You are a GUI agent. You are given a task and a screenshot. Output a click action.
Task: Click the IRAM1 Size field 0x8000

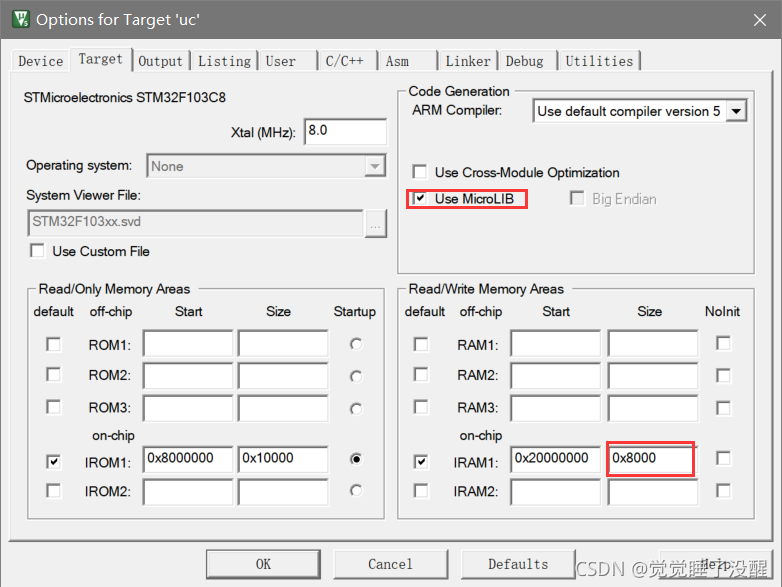651,459
